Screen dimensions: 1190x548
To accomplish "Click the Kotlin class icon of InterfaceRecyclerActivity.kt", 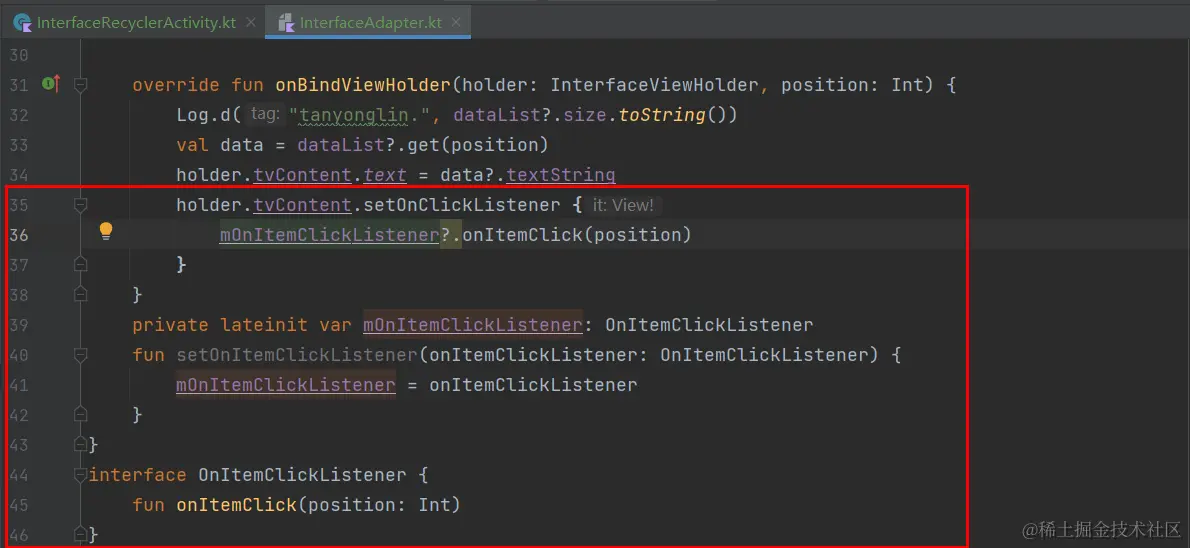I will (x=24, y=23).
